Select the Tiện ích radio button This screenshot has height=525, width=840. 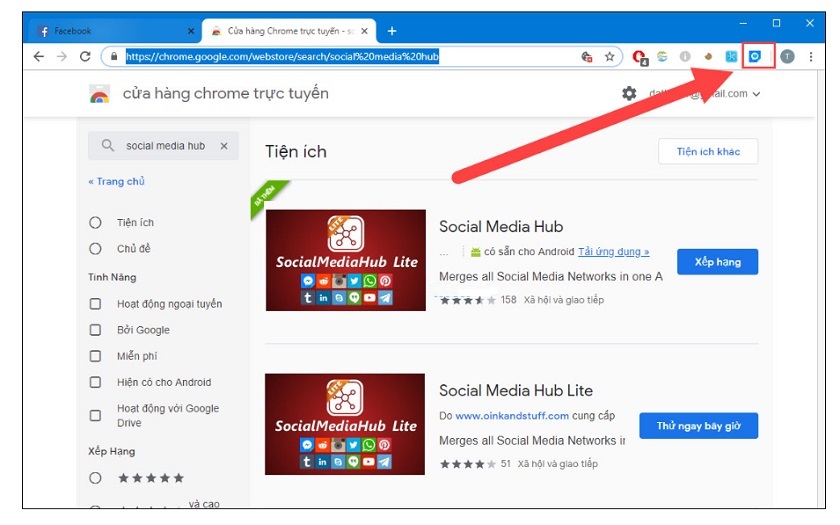[x=95, y=222]
